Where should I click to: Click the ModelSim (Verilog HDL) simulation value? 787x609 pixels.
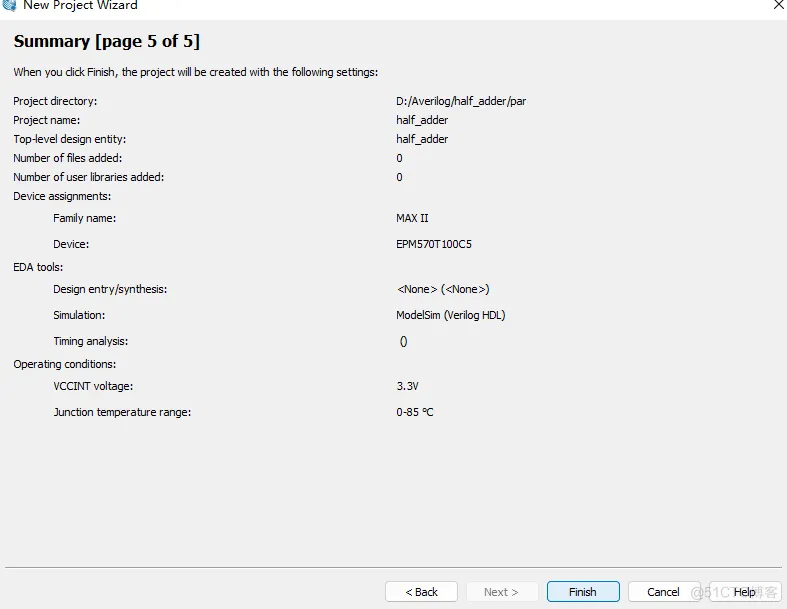450,315
